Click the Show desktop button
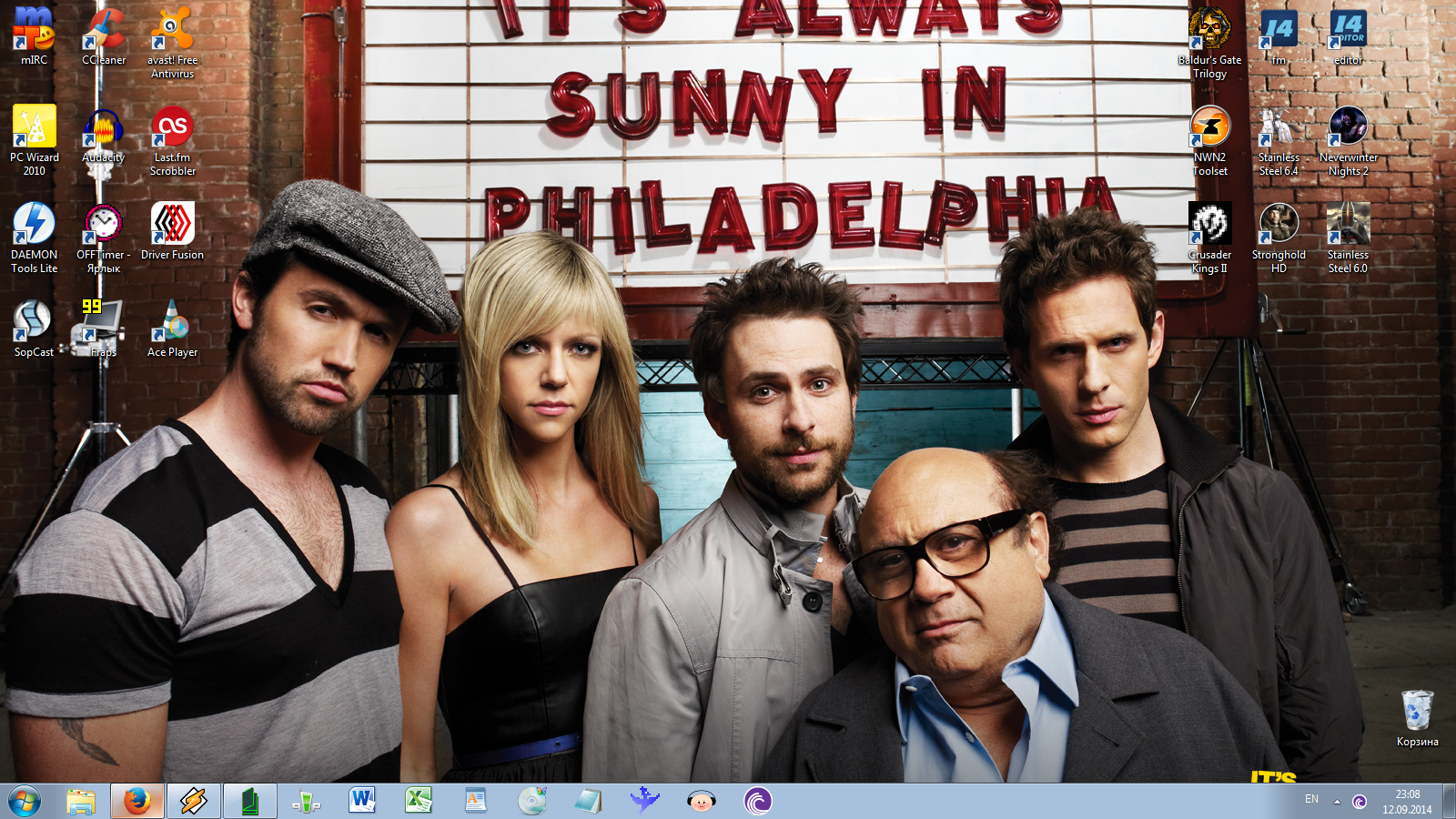 pos(1449,801)
